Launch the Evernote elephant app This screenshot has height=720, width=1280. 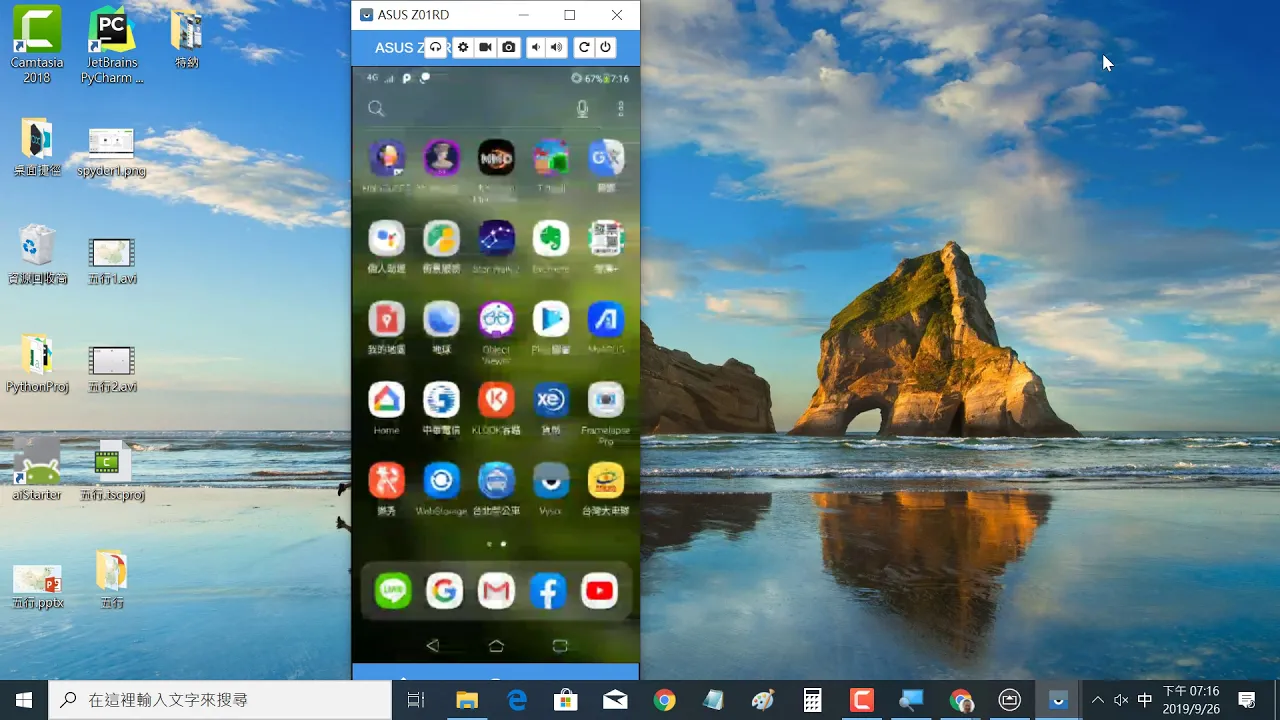tap(550, 239)
